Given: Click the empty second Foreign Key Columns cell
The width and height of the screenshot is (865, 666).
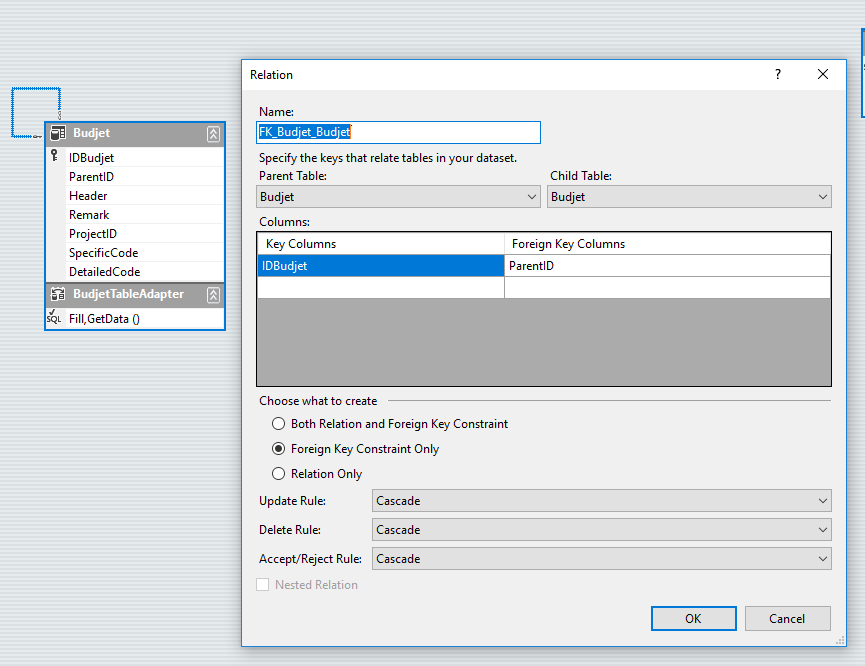Looking at the screenshot, I should 668,288.
